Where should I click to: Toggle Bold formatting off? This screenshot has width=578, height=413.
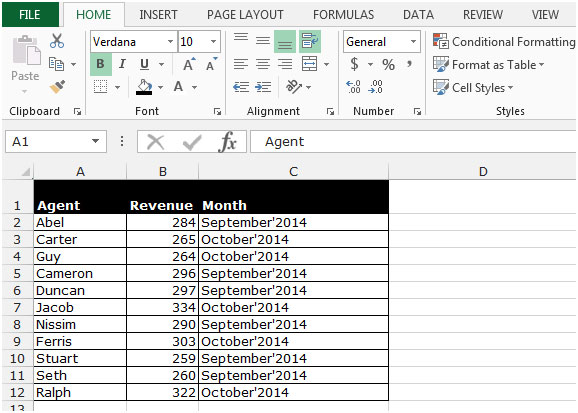[x=101, y=64]
